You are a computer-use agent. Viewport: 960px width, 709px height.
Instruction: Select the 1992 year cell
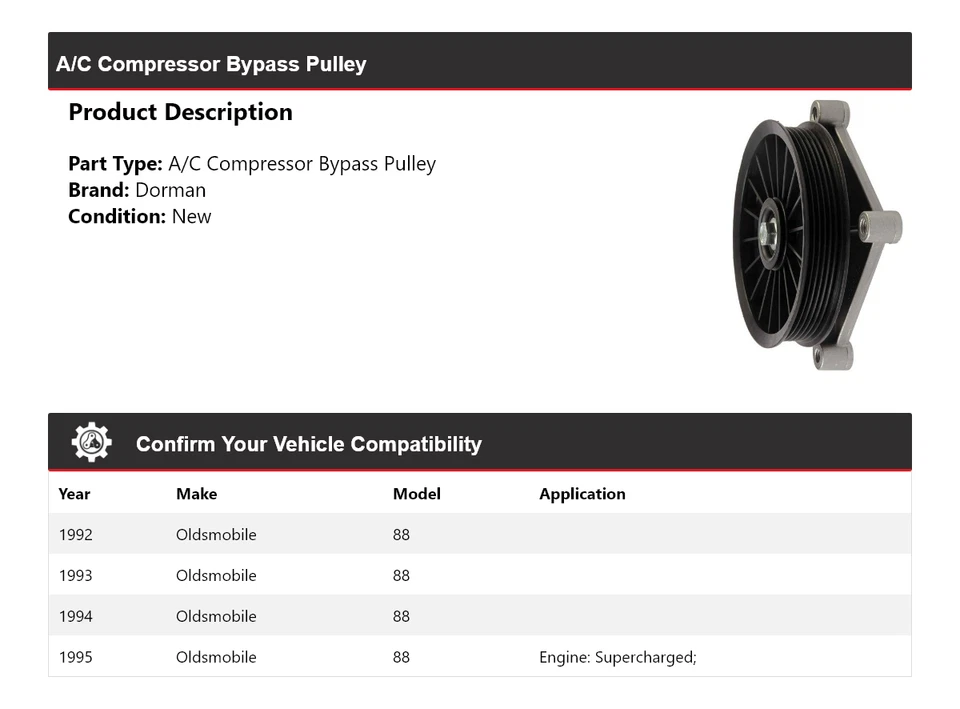tap(75, 535)
